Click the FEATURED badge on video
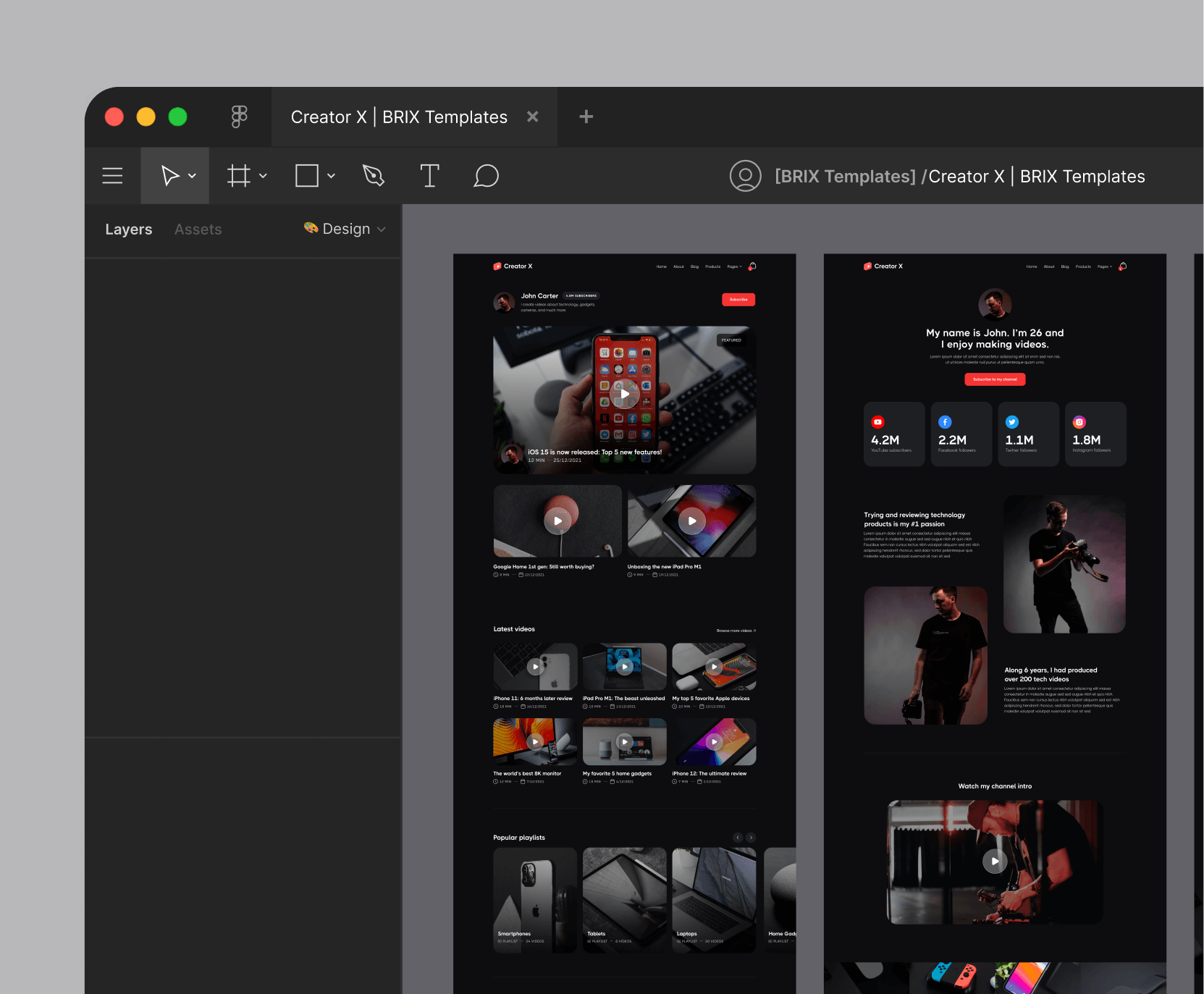This screenshot has height=994, width=1204. pyautogui.click(x=731, y=340)
